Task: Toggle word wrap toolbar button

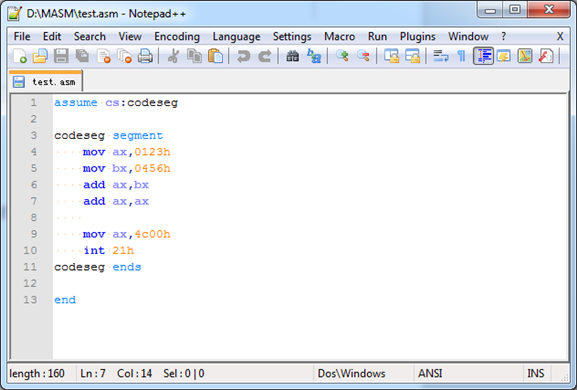Action: [440, 56]
